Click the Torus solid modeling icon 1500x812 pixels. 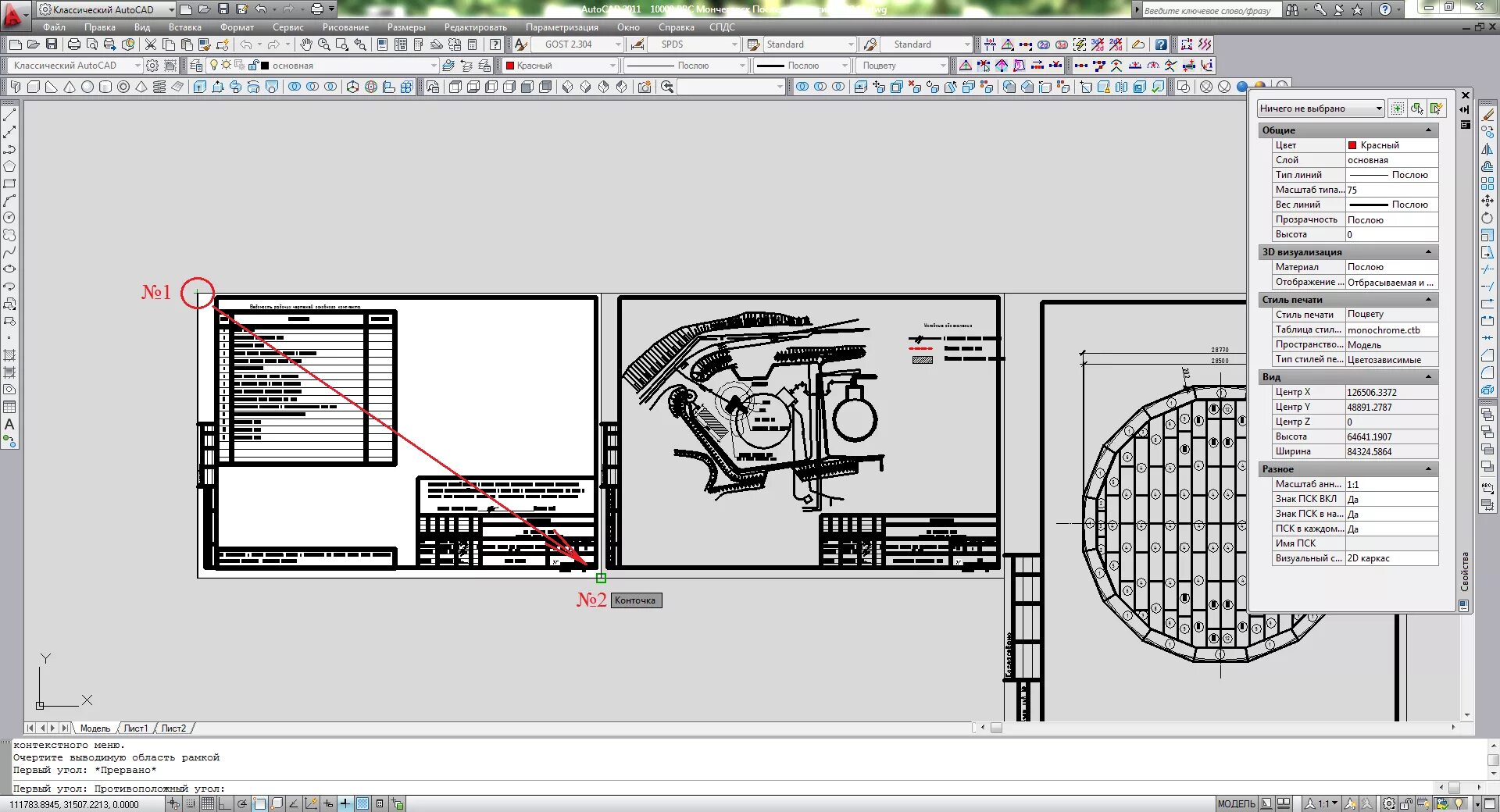(123, 87)
